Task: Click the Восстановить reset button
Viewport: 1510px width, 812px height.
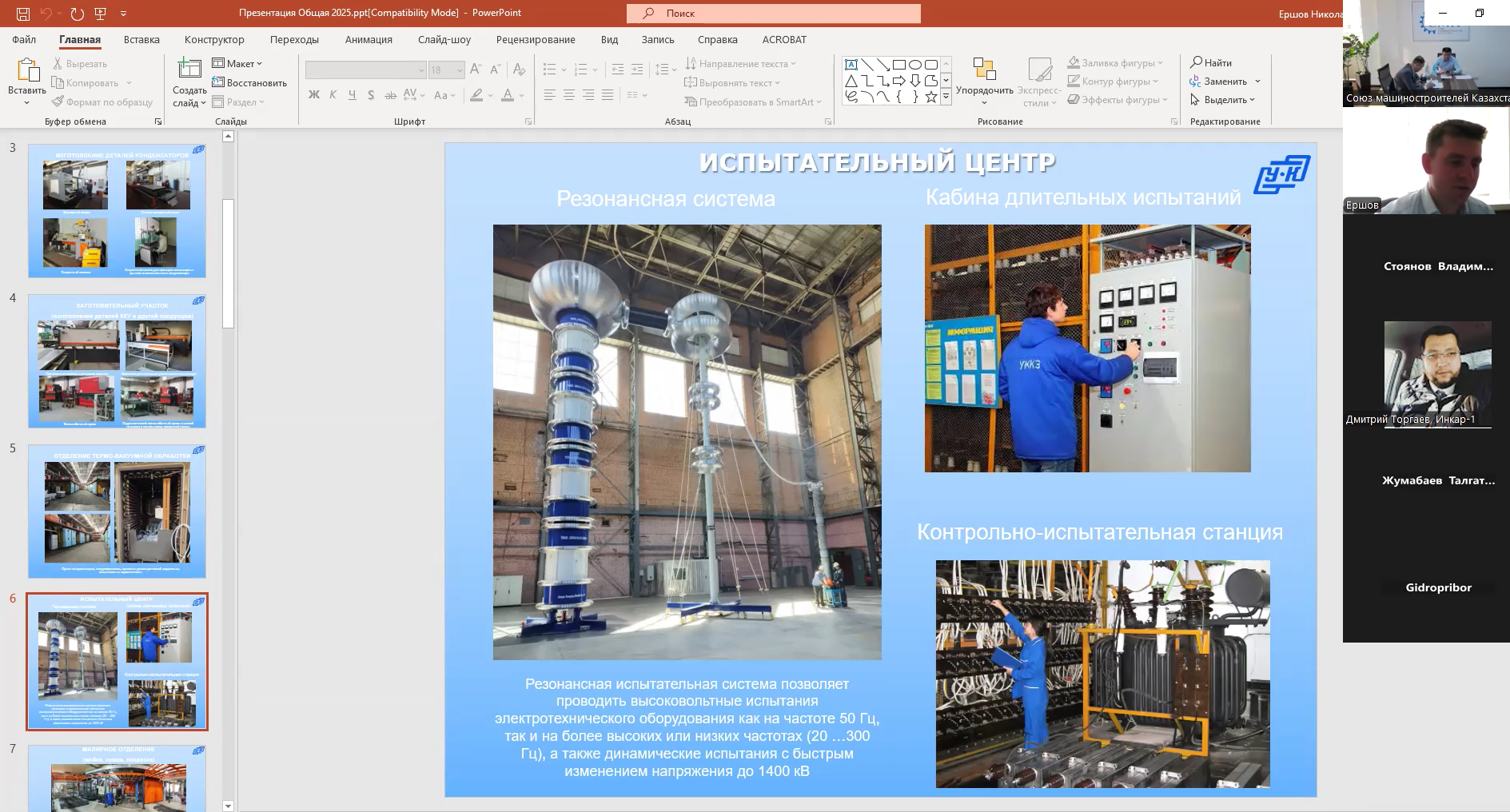Action: point(249,82)
